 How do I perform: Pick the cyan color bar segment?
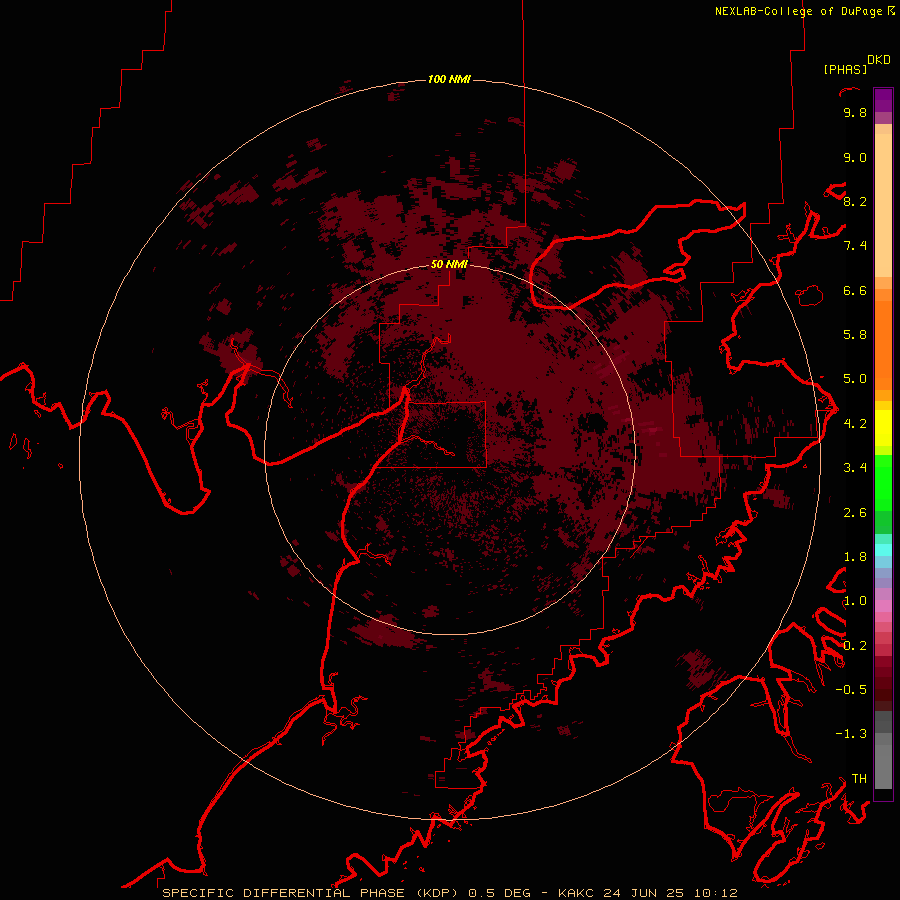pos(883,550)
